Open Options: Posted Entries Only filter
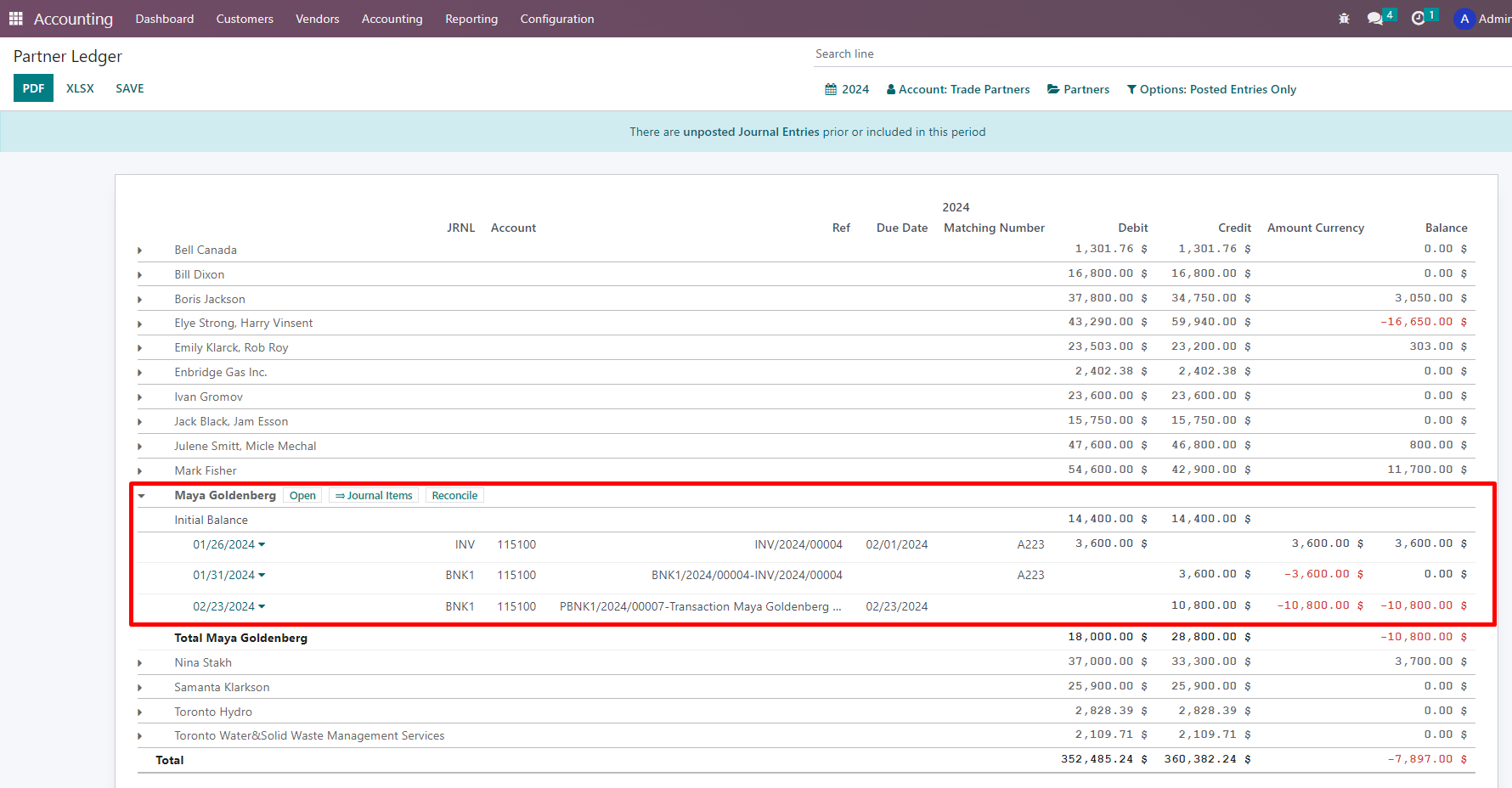Image resolution: width=1512 pixels, height=788 pixels. coord(1211,89)
